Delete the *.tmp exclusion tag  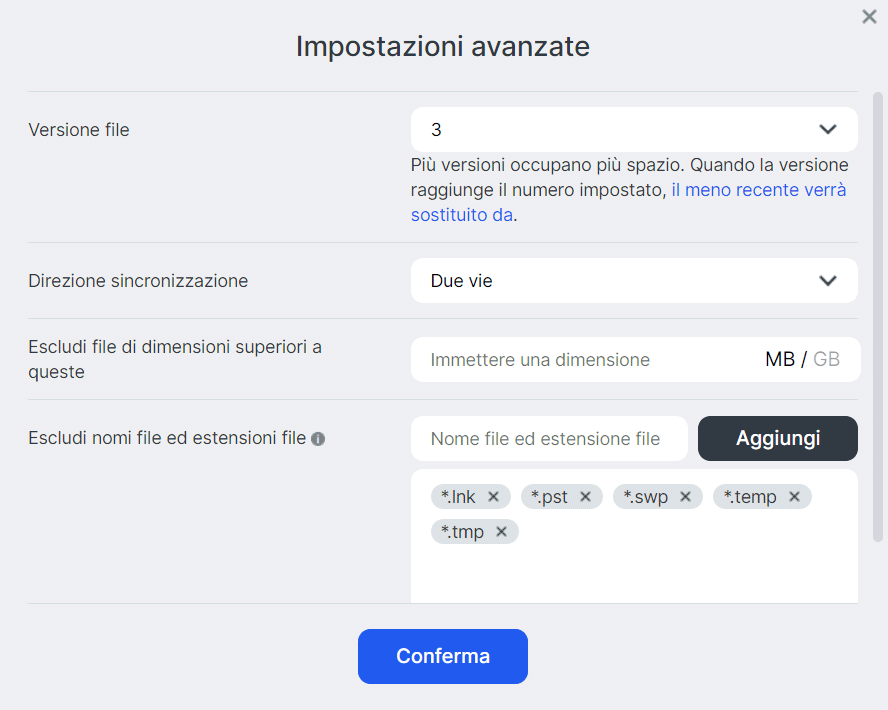[501, 532]
